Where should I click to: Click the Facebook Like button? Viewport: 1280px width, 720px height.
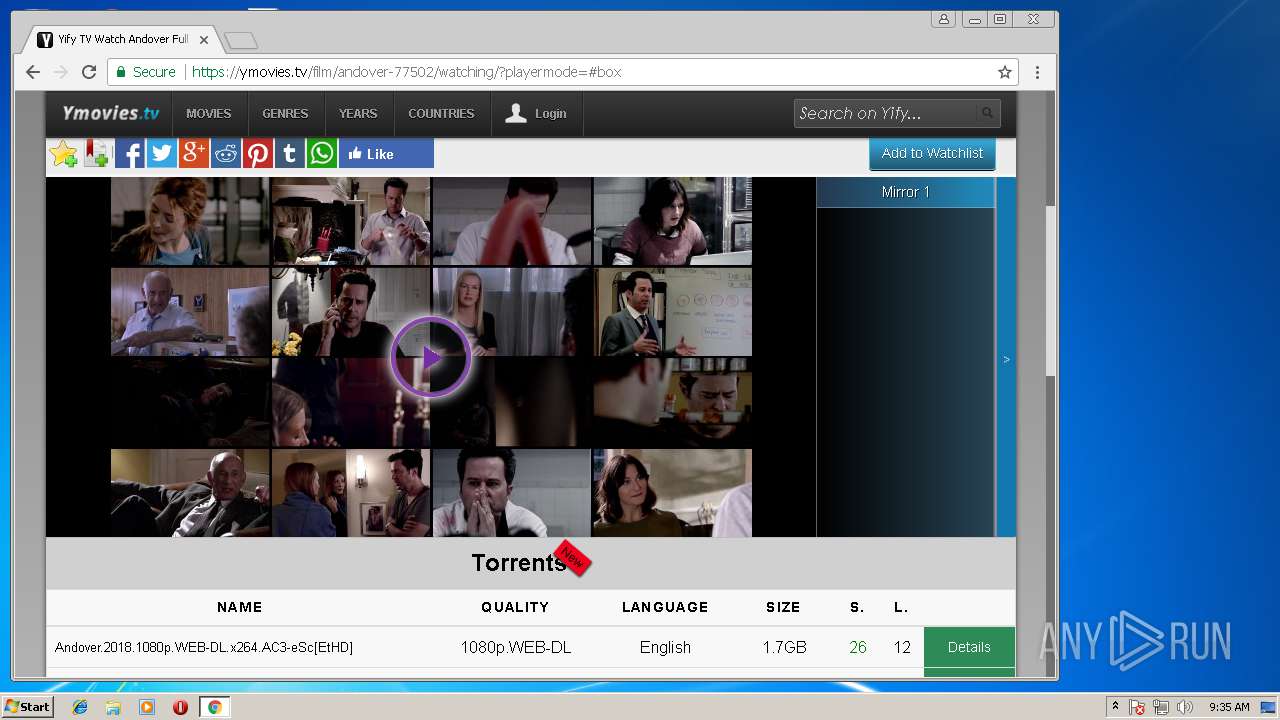[386, 153]
